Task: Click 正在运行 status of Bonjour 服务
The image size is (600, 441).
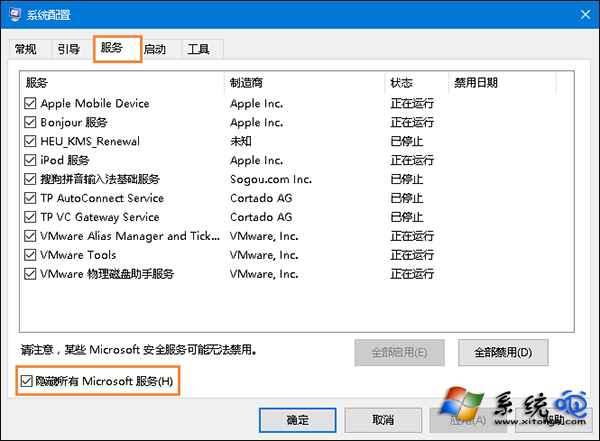Action: pos(412,122)
